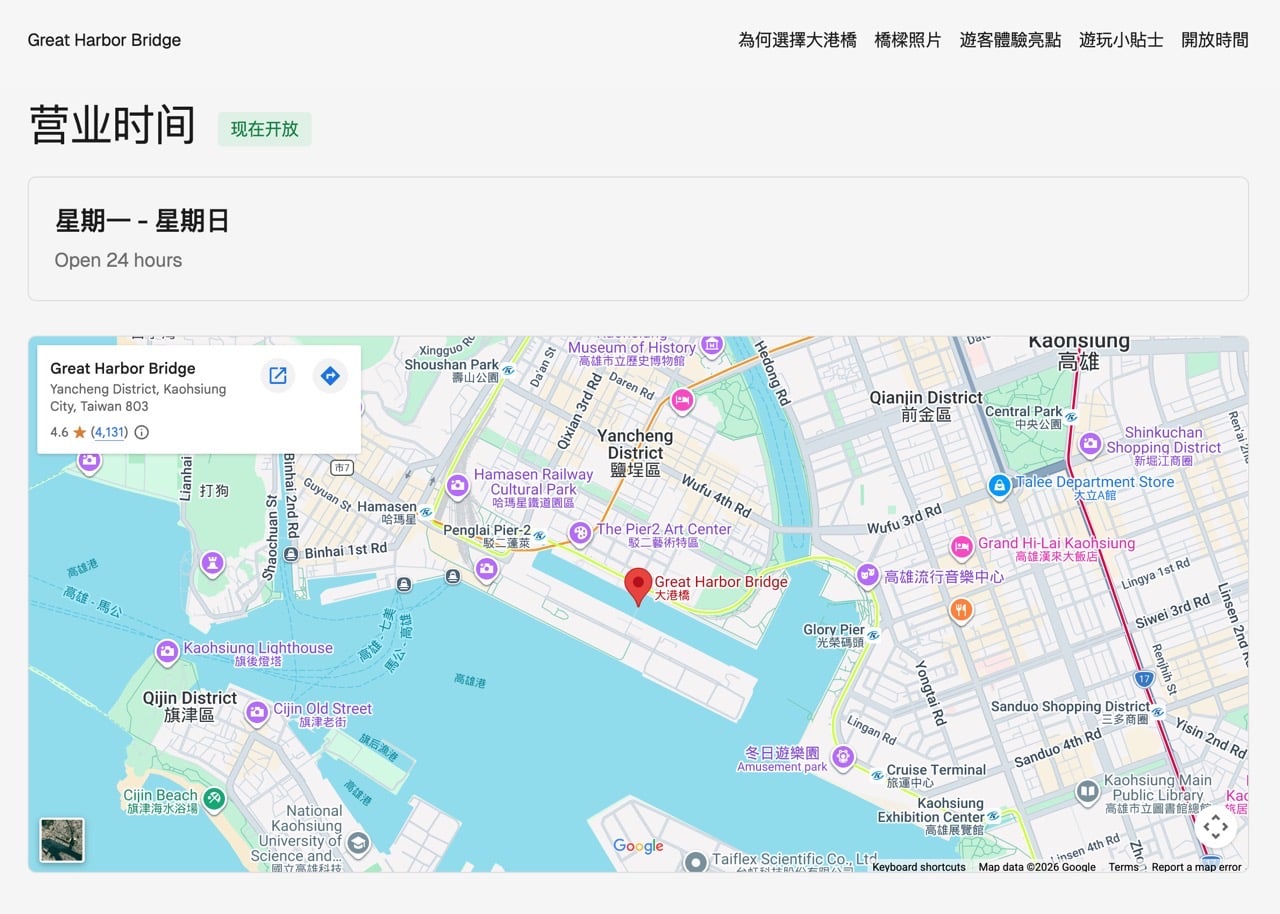The image size is (1280, 914).
Task: Click the Yancheng District, Kaohsiung City address text
Action: [x=138, y=398]
